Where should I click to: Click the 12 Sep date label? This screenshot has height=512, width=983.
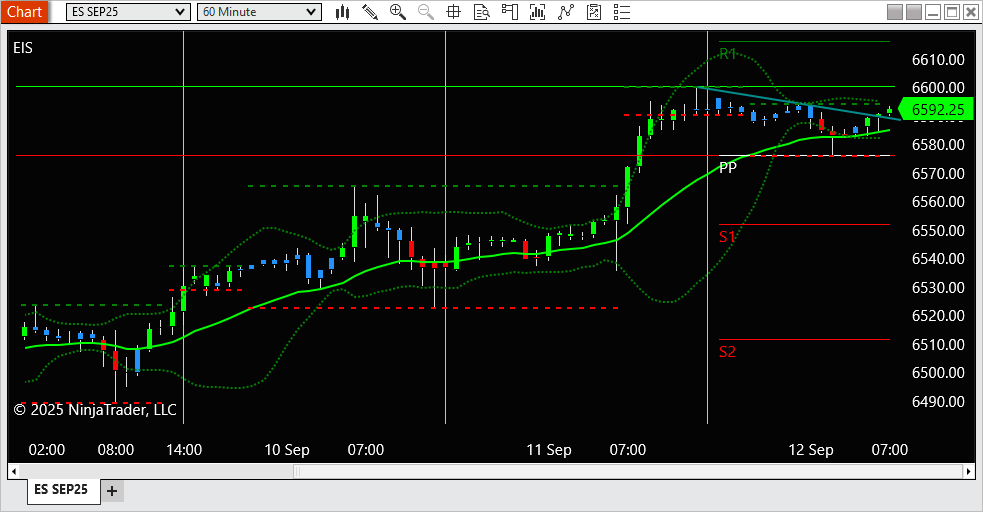click(x=811, y=450)
